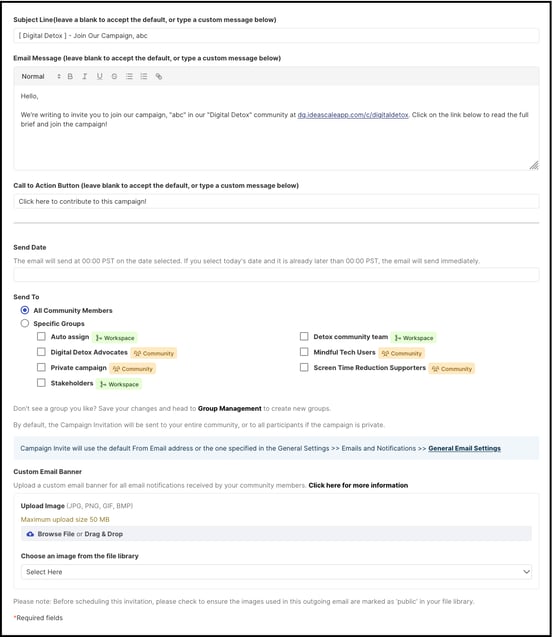Insert numbered list in email message
The image size is (552, 637).
pyautogui.click(x=129, y=76)
